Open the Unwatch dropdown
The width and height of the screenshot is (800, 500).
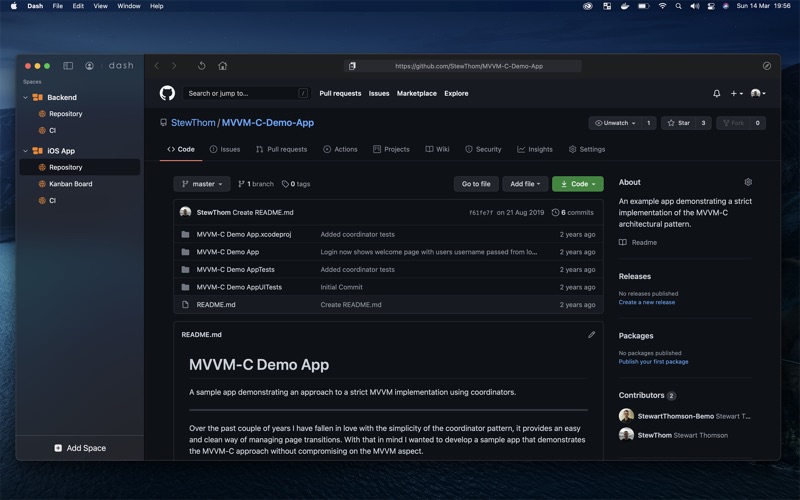point(615,123)
